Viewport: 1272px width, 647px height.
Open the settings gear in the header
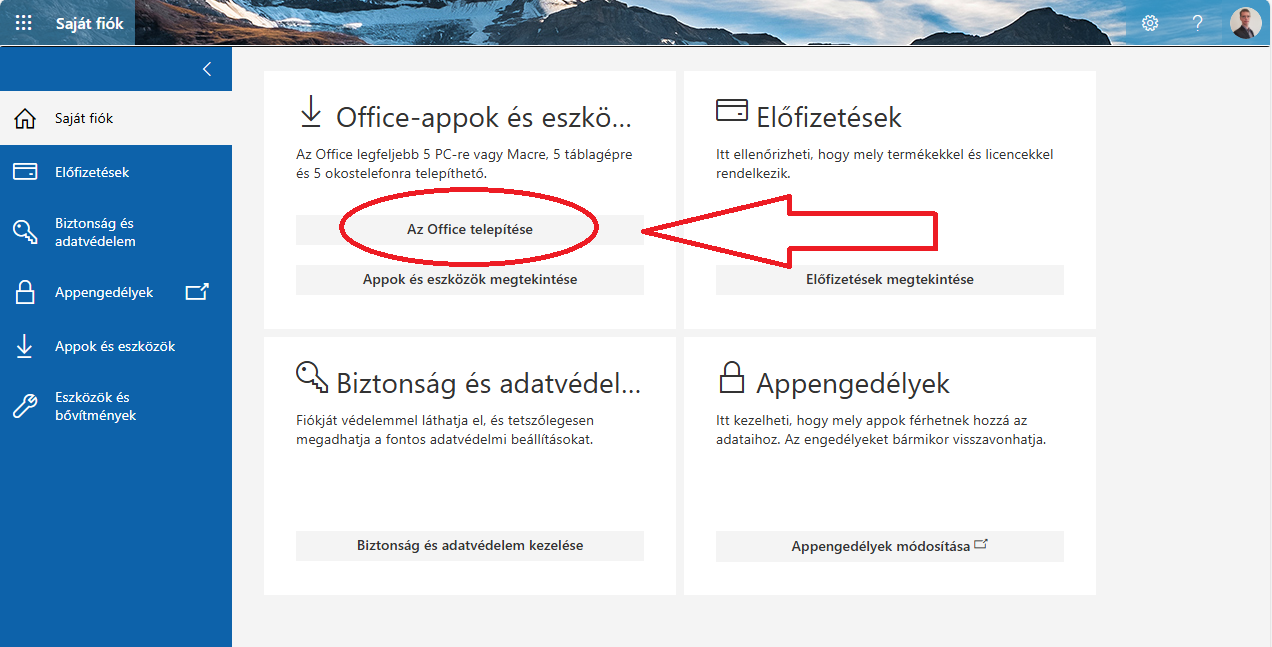click(1150, 23)
